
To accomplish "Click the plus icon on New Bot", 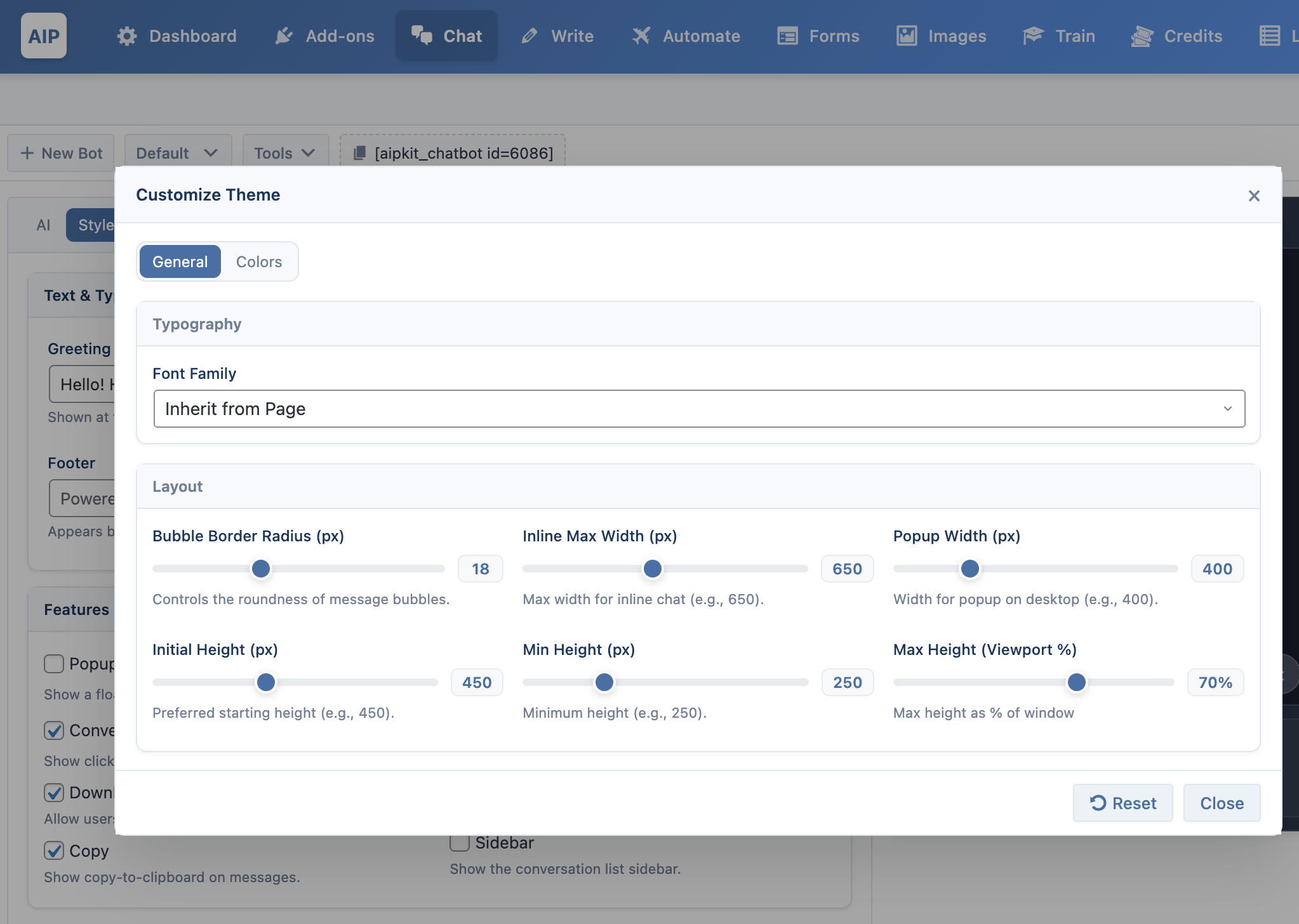I will 27,153.
